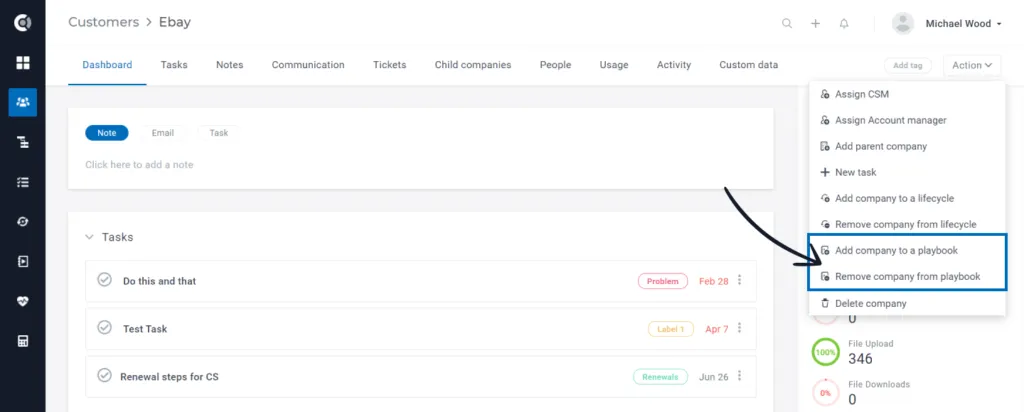This screenshot has height=412, width=1024.
Task: Click the plus icon in top bar
Action: click(x=815, y=24)
